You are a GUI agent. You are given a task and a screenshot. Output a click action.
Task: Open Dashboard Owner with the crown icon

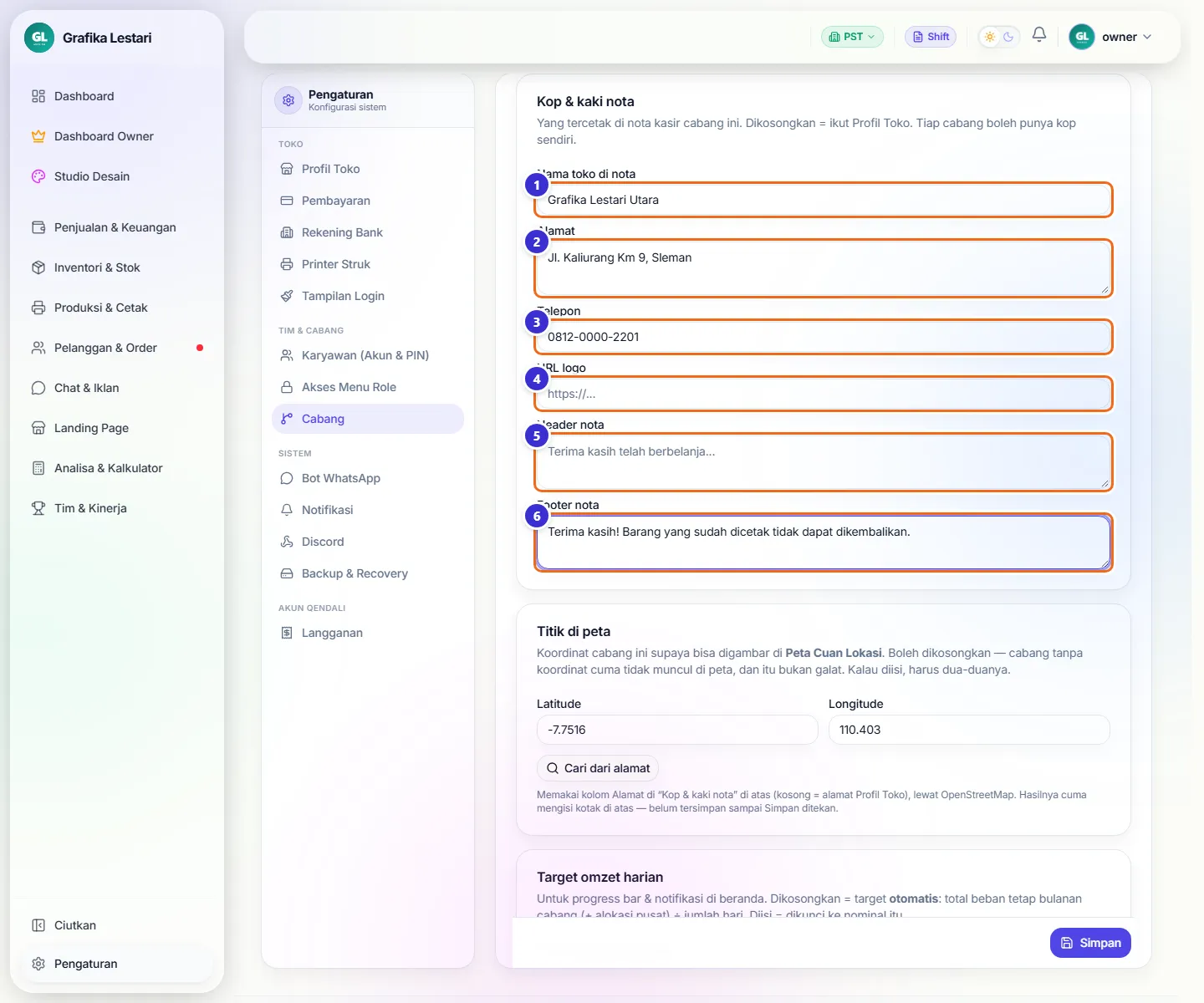coord(38,136)
